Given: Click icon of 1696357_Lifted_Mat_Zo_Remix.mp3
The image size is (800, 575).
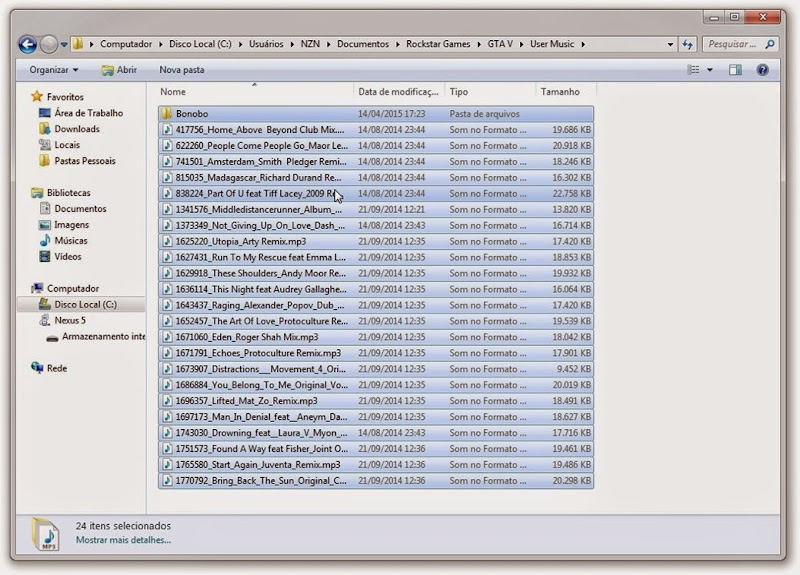Looking at the screenshot, I should click(167, 401).
